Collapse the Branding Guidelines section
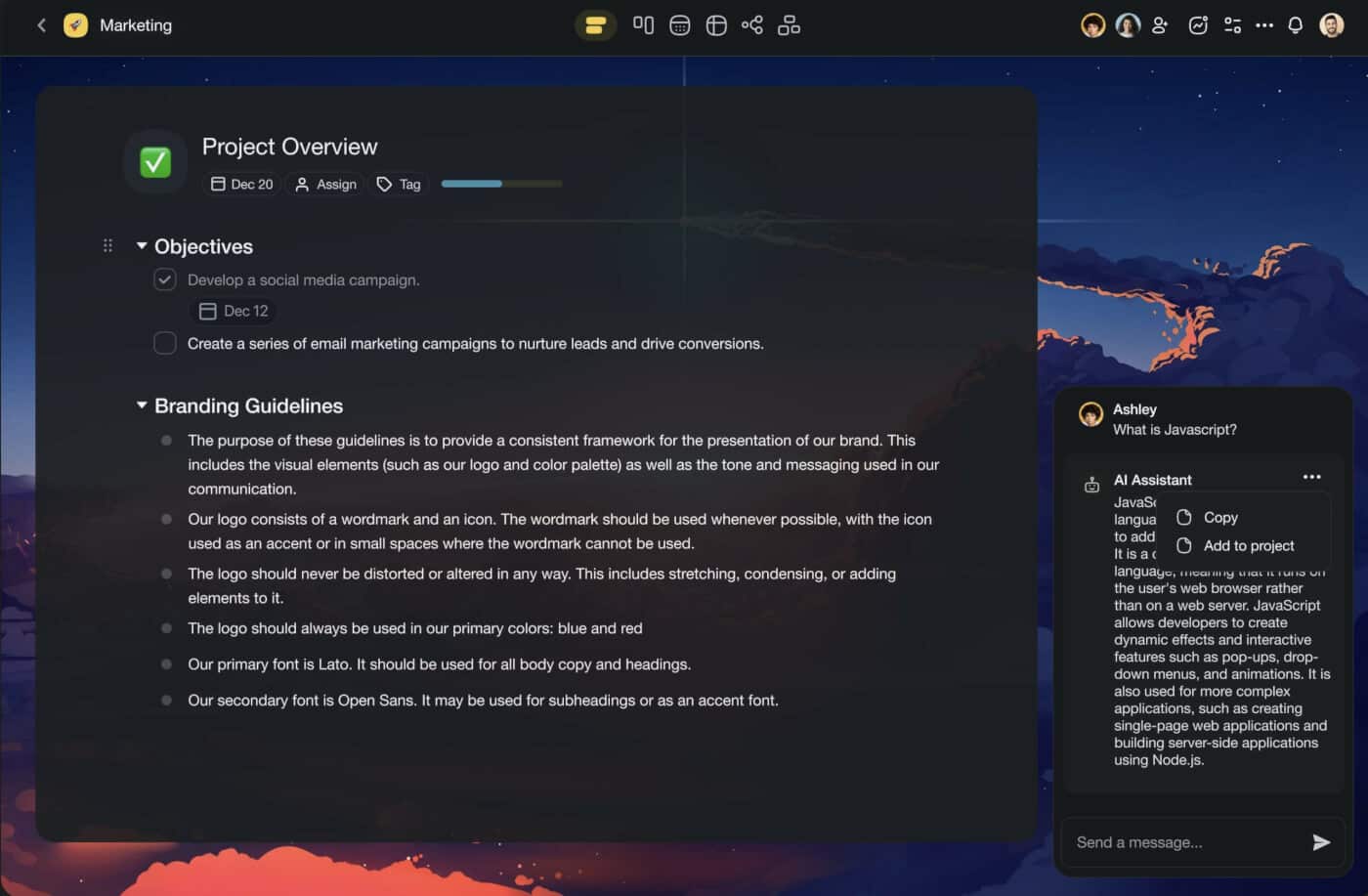This screenshot has width=1368, height=896. pos(141,405)
